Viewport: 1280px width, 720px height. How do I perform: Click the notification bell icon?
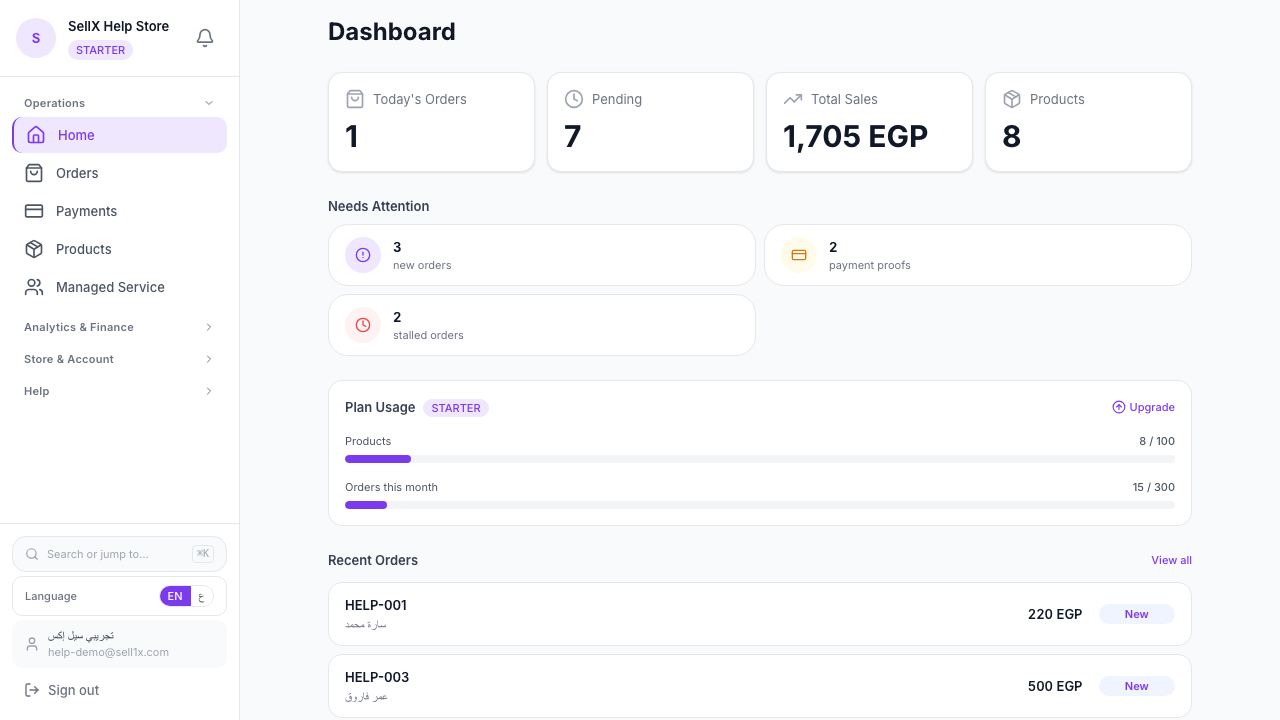click(x=205, y=37)
